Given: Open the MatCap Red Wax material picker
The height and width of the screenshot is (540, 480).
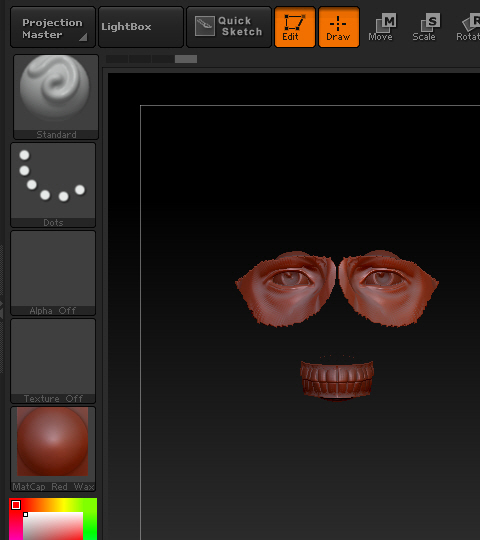Looking at the screenshot, I should 53,449.
